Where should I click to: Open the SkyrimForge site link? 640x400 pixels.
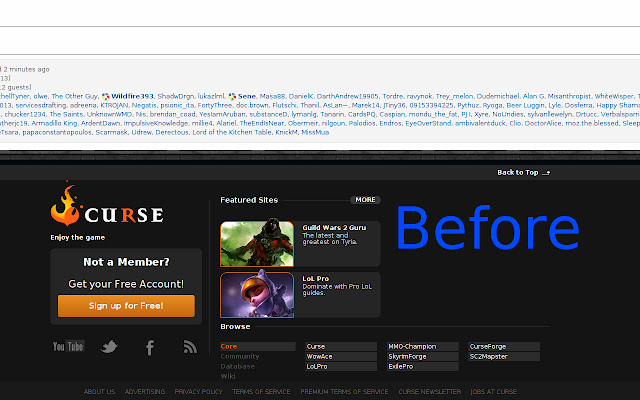click(x=422, y=356)
